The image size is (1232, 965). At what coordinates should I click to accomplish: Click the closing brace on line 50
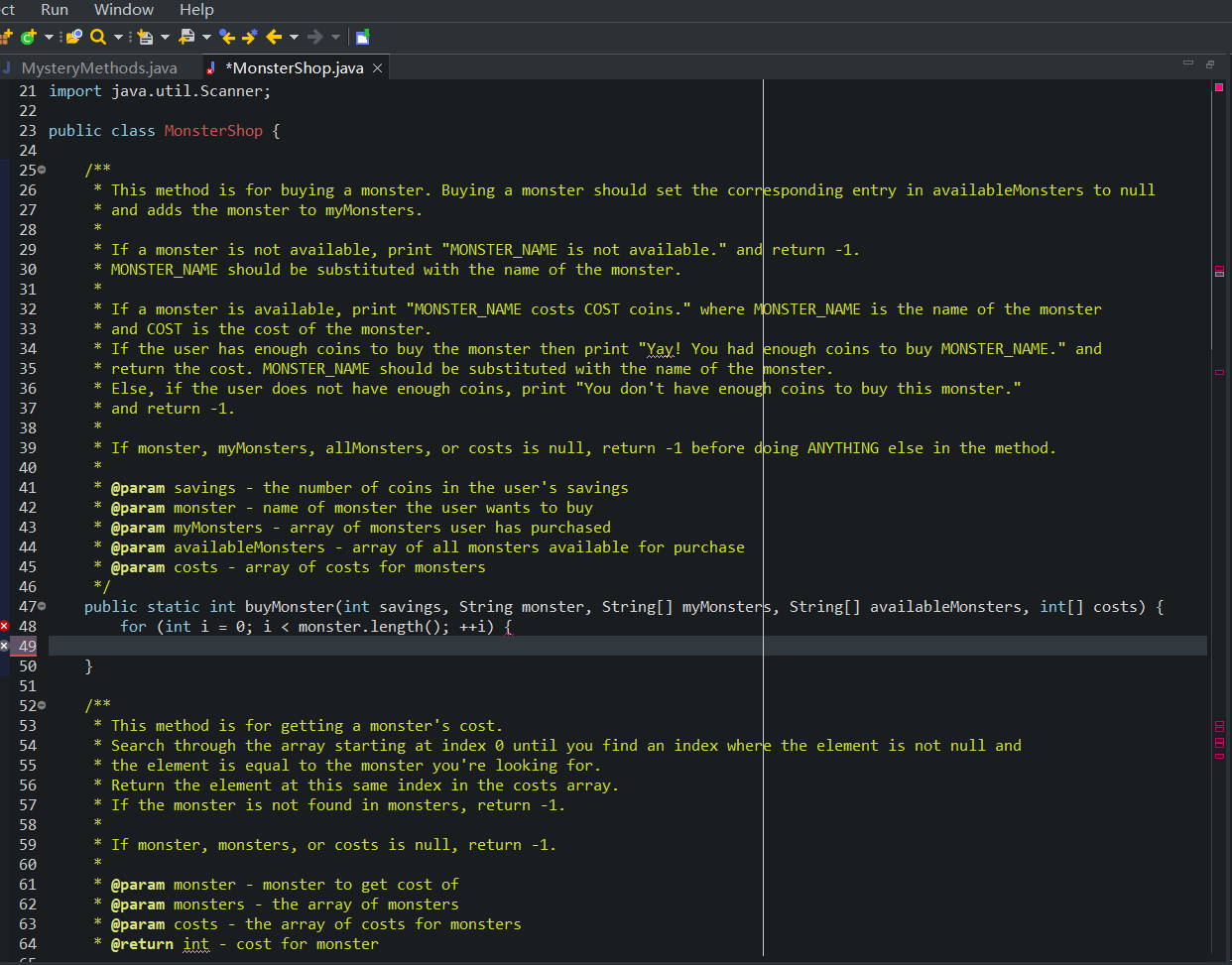(x=88, y=665)
